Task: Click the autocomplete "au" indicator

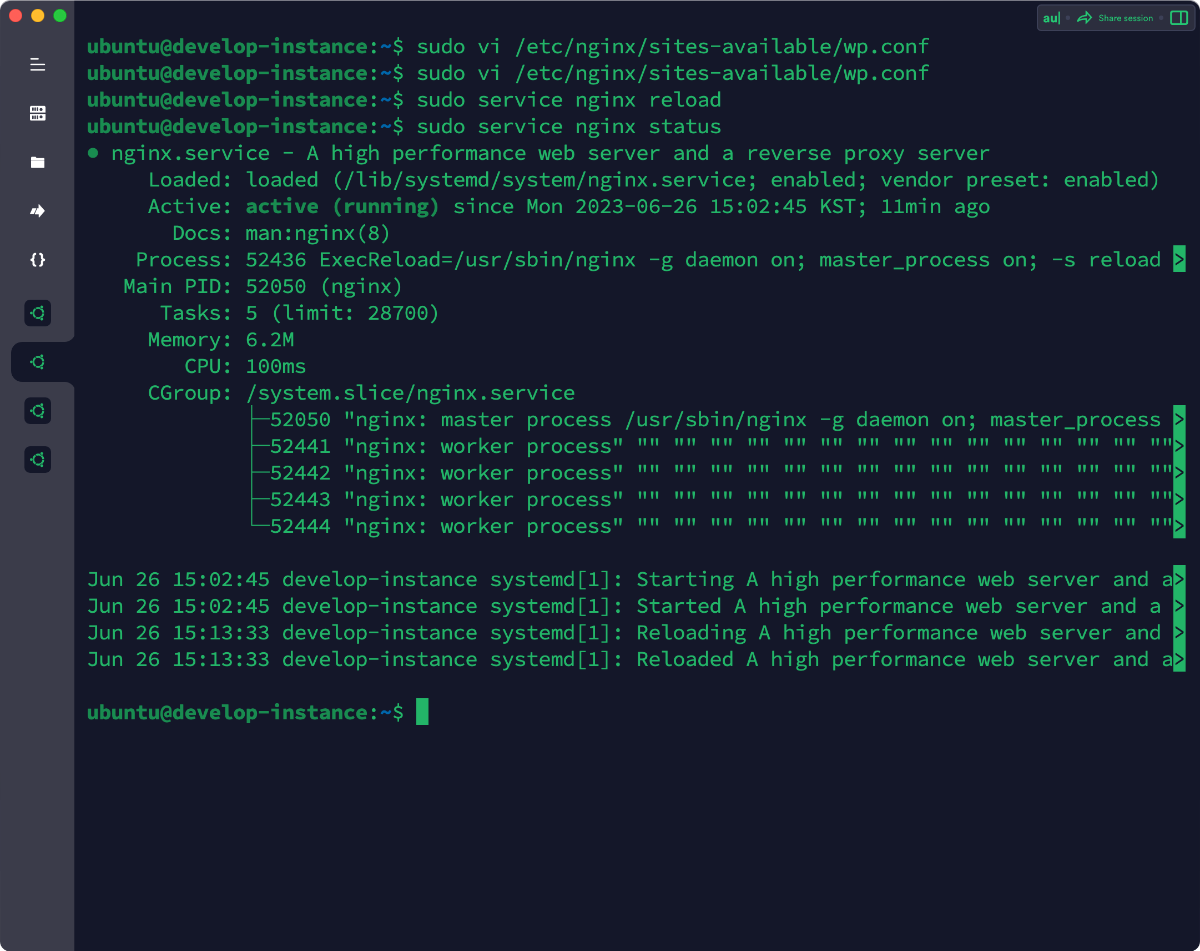Action: [x=1051, y=18]
